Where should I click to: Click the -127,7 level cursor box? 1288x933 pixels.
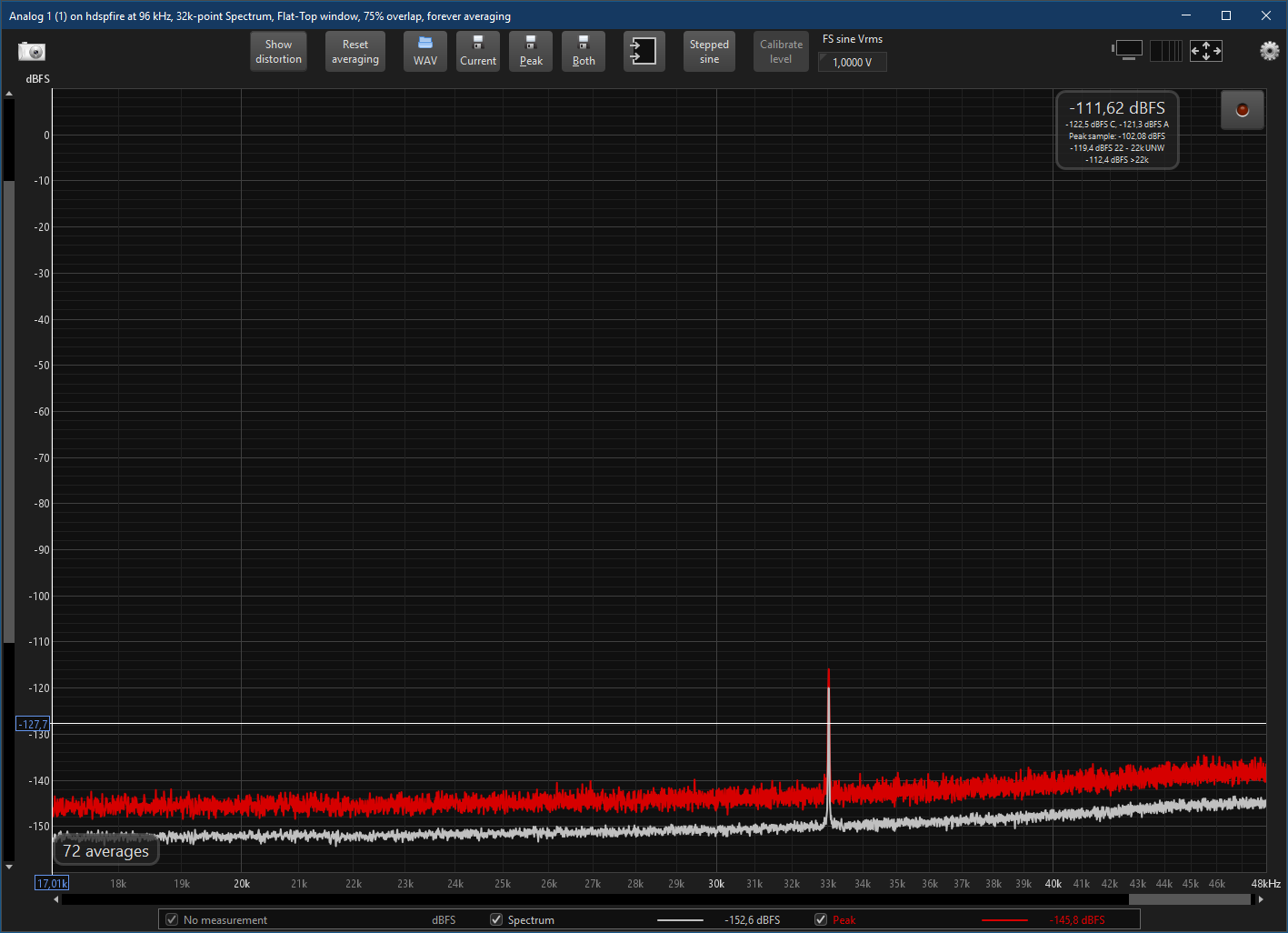[34, 724]
